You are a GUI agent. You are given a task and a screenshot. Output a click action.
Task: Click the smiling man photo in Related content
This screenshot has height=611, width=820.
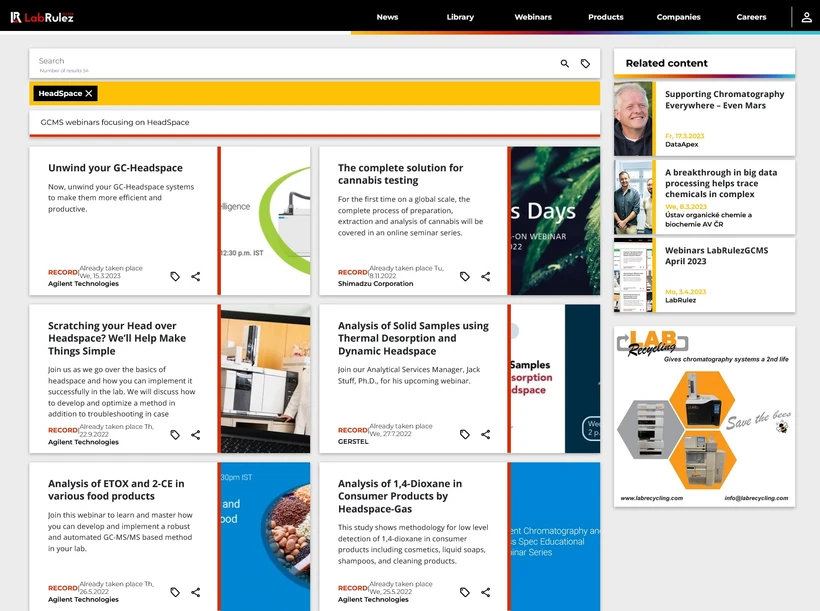(633, 119)
